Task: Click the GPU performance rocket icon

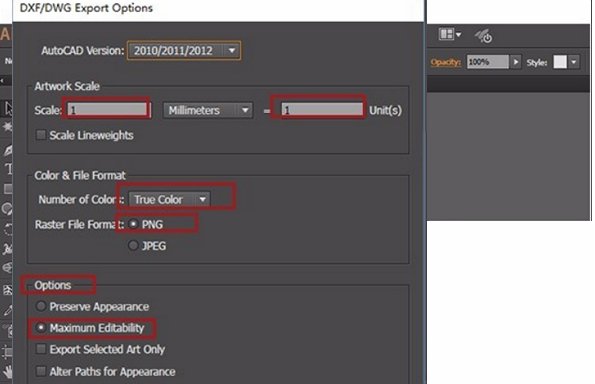Action: pyautogui.click(x=484, y=36)
